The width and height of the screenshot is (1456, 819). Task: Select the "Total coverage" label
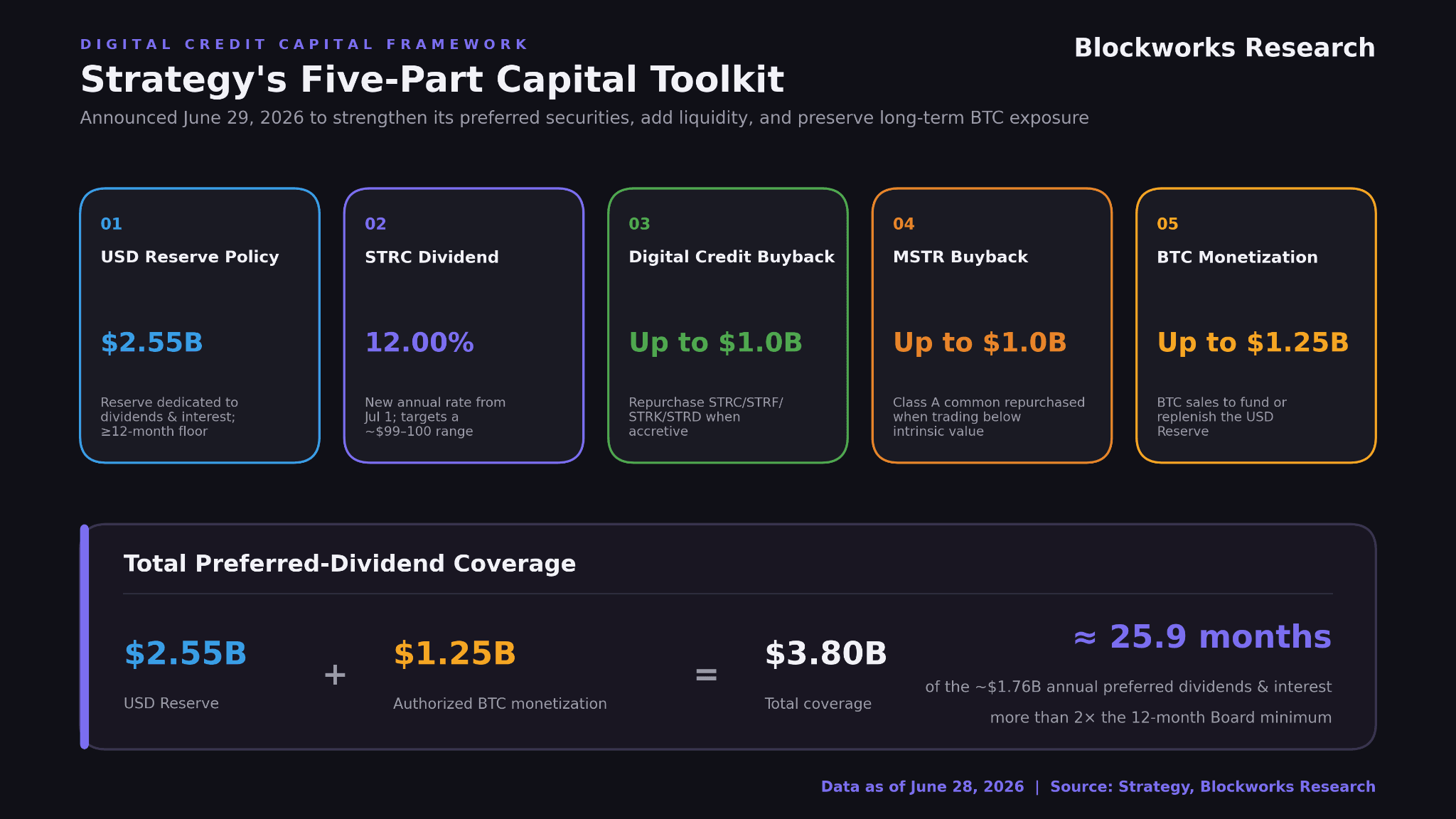(x=818, y=704)
